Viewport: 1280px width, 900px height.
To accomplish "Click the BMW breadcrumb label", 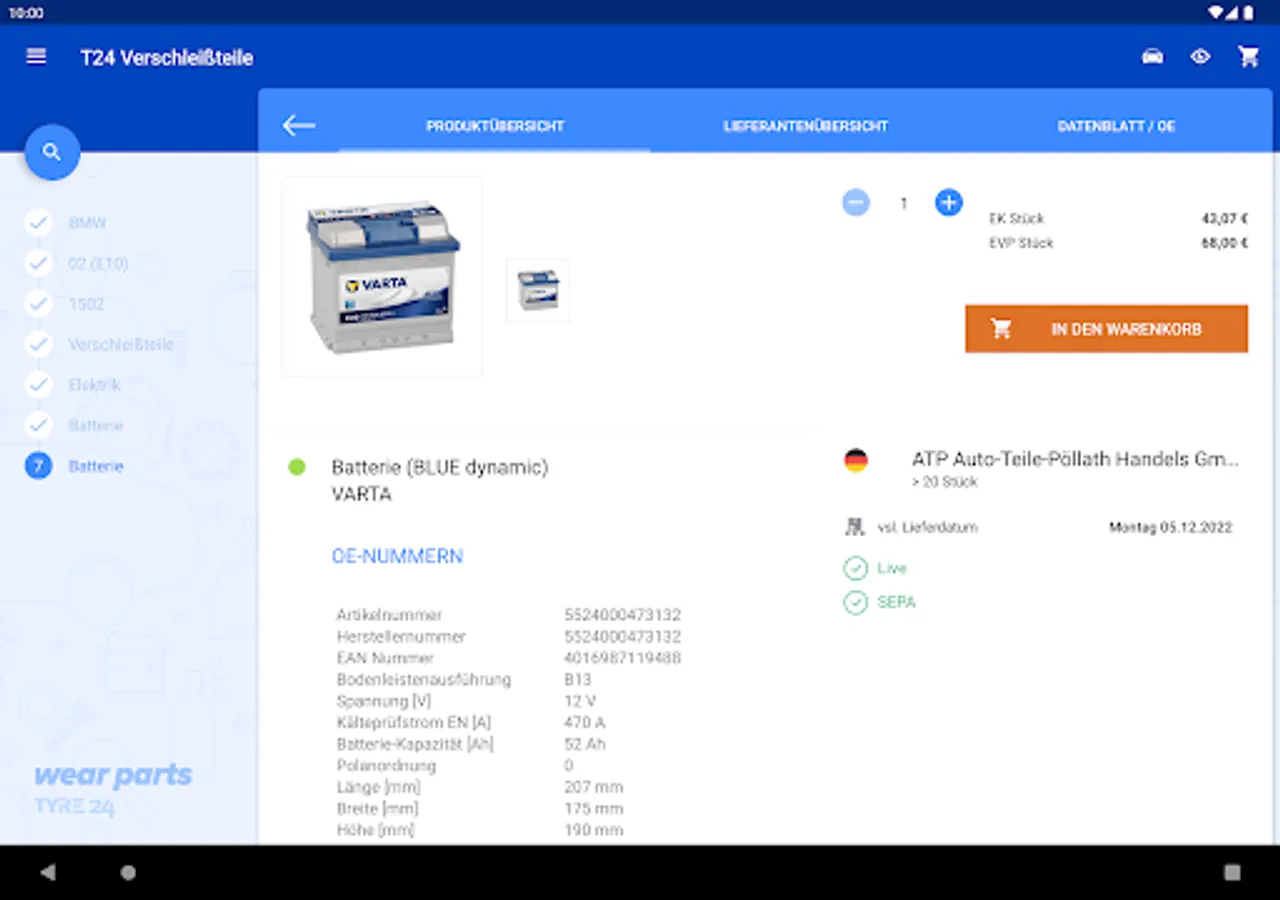I will point(87,223).
